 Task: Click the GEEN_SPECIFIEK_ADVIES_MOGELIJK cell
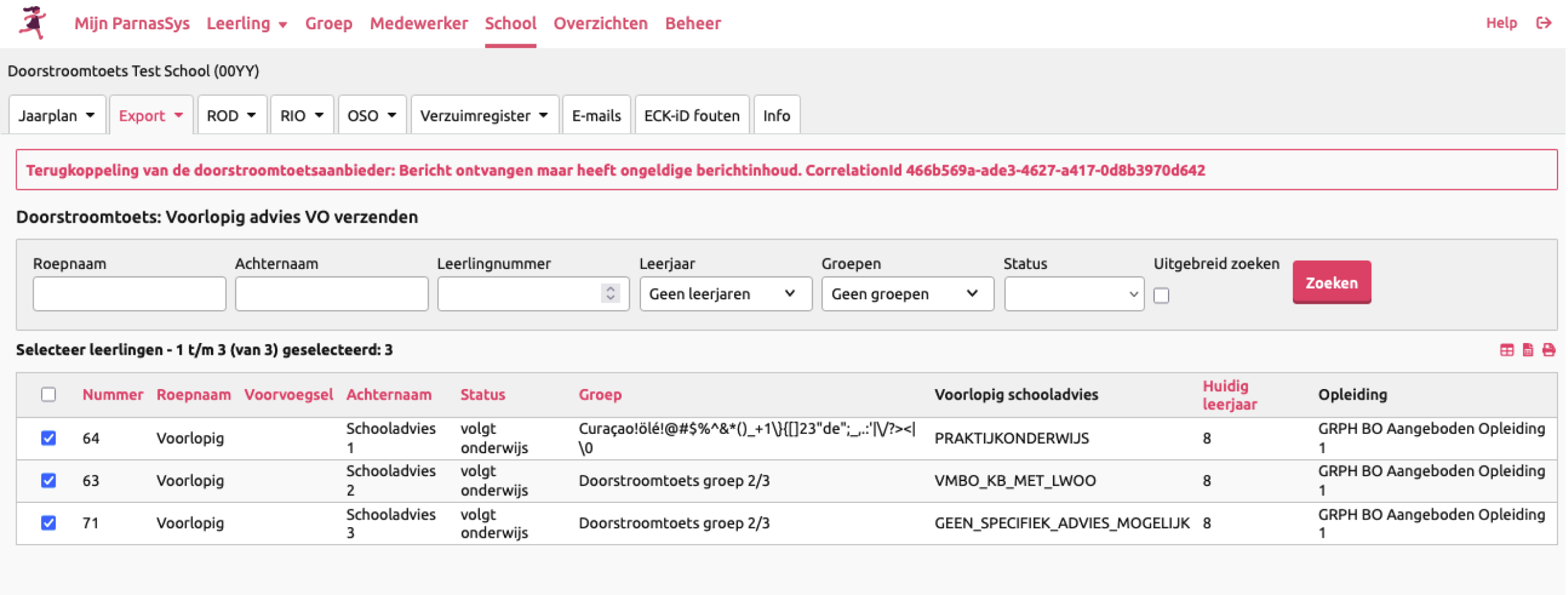tap(1063, 523)
